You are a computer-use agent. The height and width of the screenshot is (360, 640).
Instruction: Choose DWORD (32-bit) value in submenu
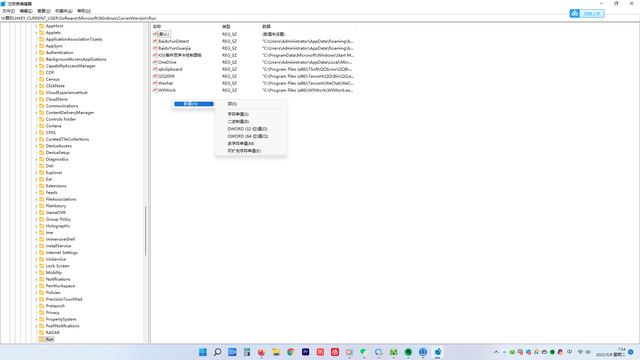pos(247,129)
